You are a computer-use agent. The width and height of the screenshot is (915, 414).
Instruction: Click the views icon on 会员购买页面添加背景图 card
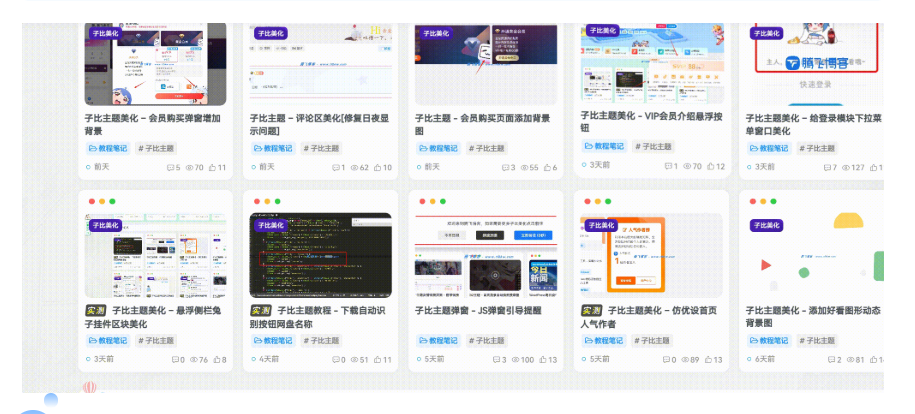click(524, 168)
